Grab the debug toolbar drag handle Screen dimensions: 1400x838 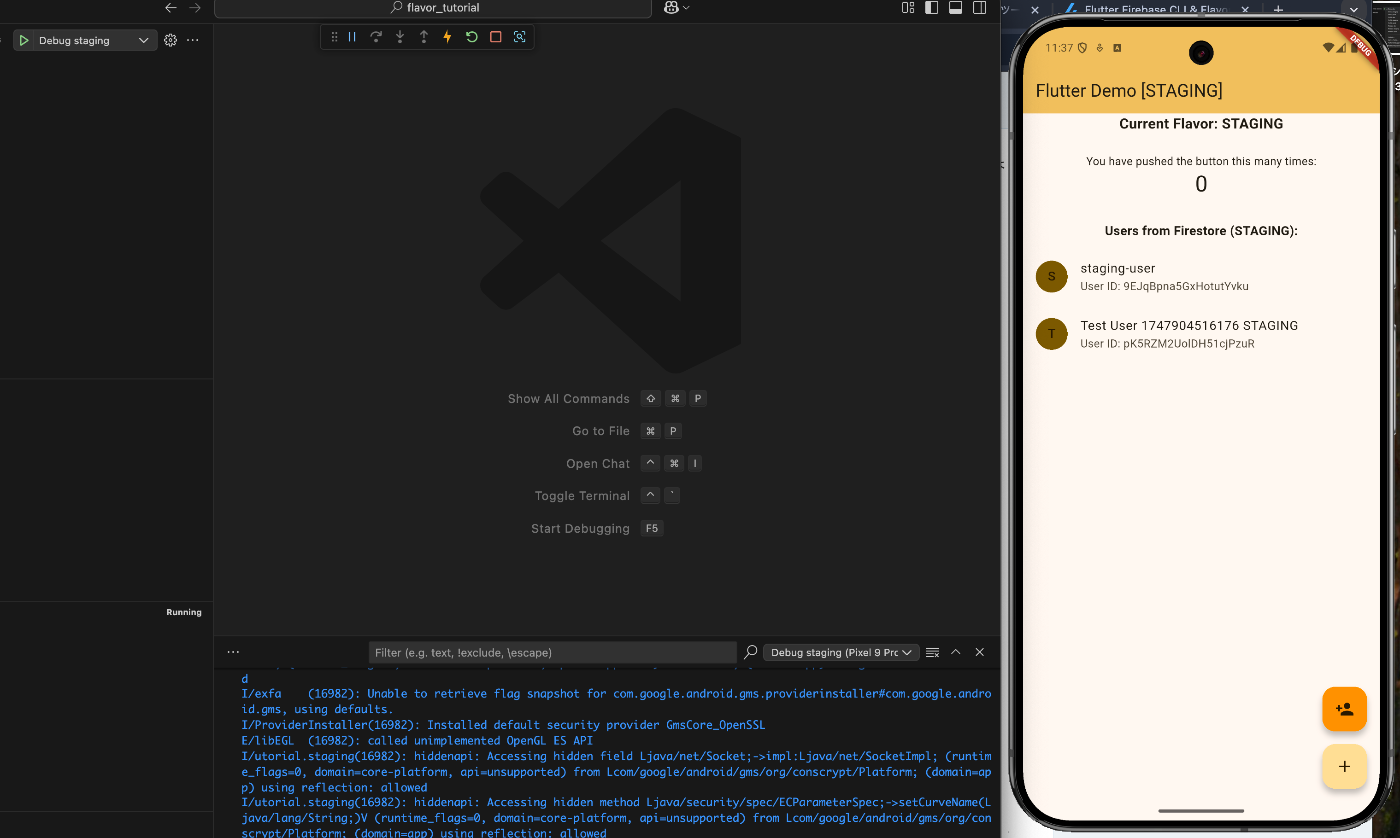click(x=334, y=37)
